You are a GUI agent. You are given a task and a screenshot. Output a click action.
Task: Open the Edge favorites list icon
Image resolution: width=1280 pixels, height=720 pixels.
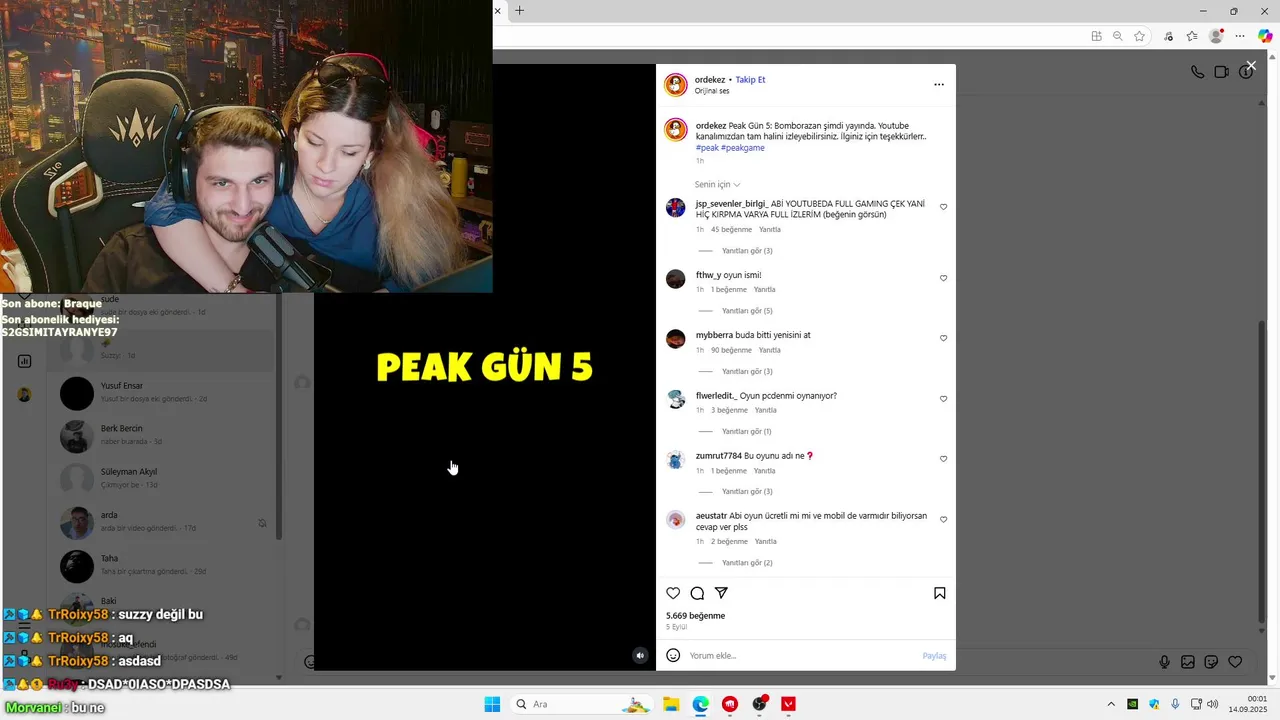point(1192,36)
